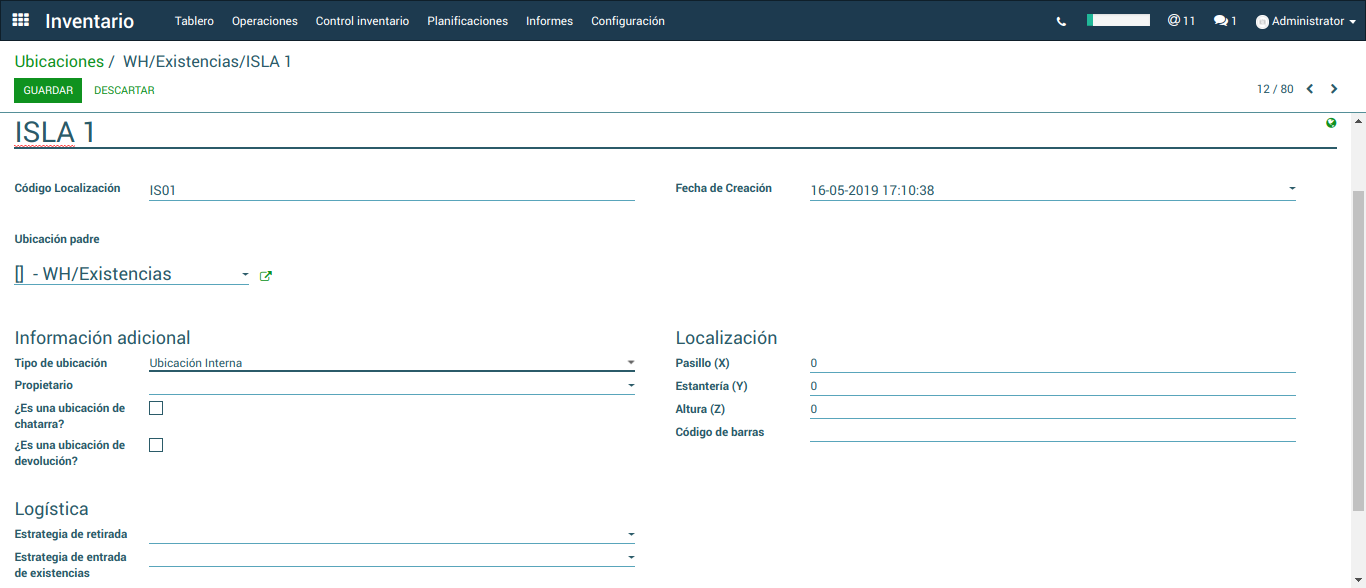
Task: Click the Ubicaciones breadcrumb link
Action: coord(59,62)
